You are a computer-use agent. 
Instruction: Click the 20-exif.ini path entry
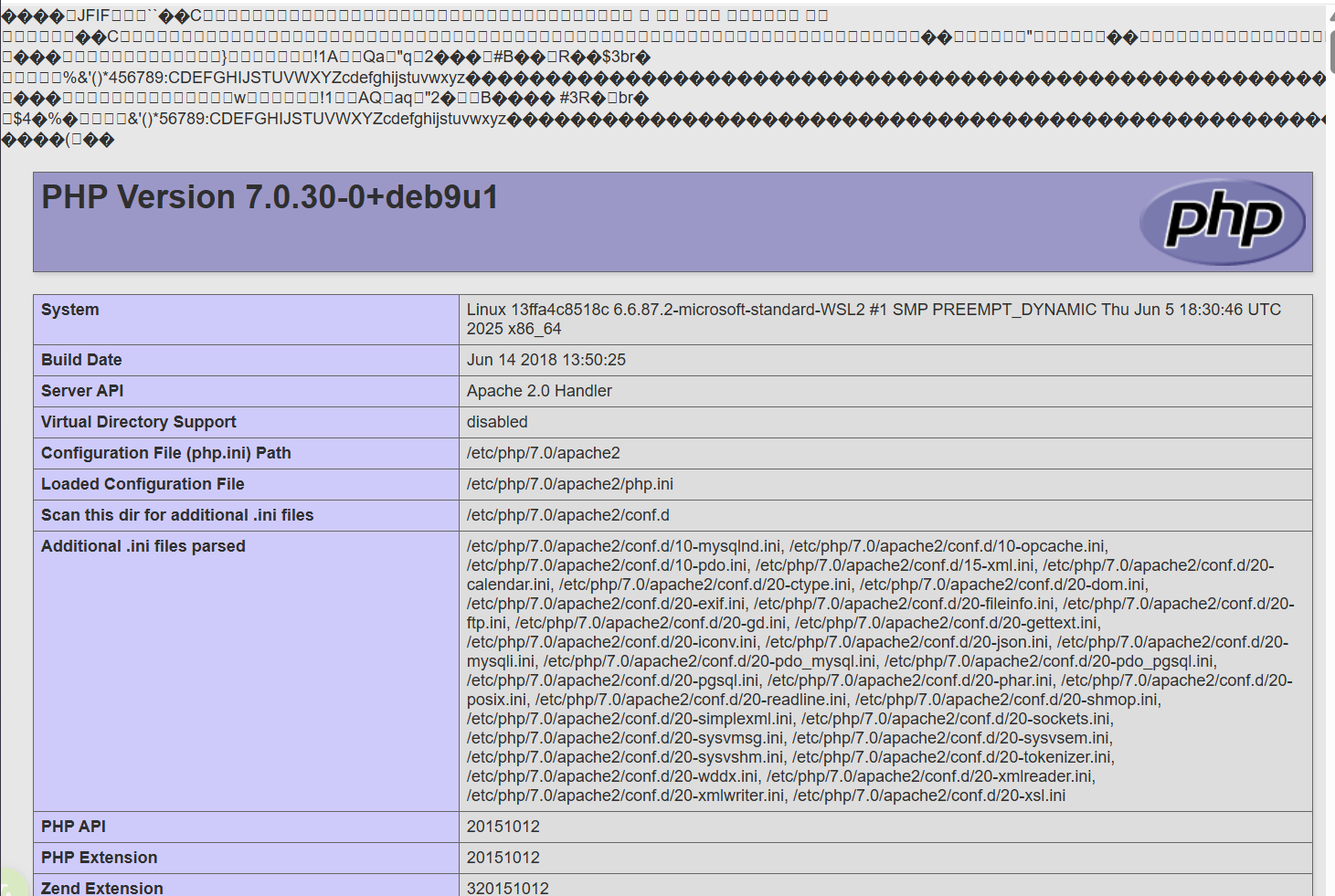[x=606, y=604]
